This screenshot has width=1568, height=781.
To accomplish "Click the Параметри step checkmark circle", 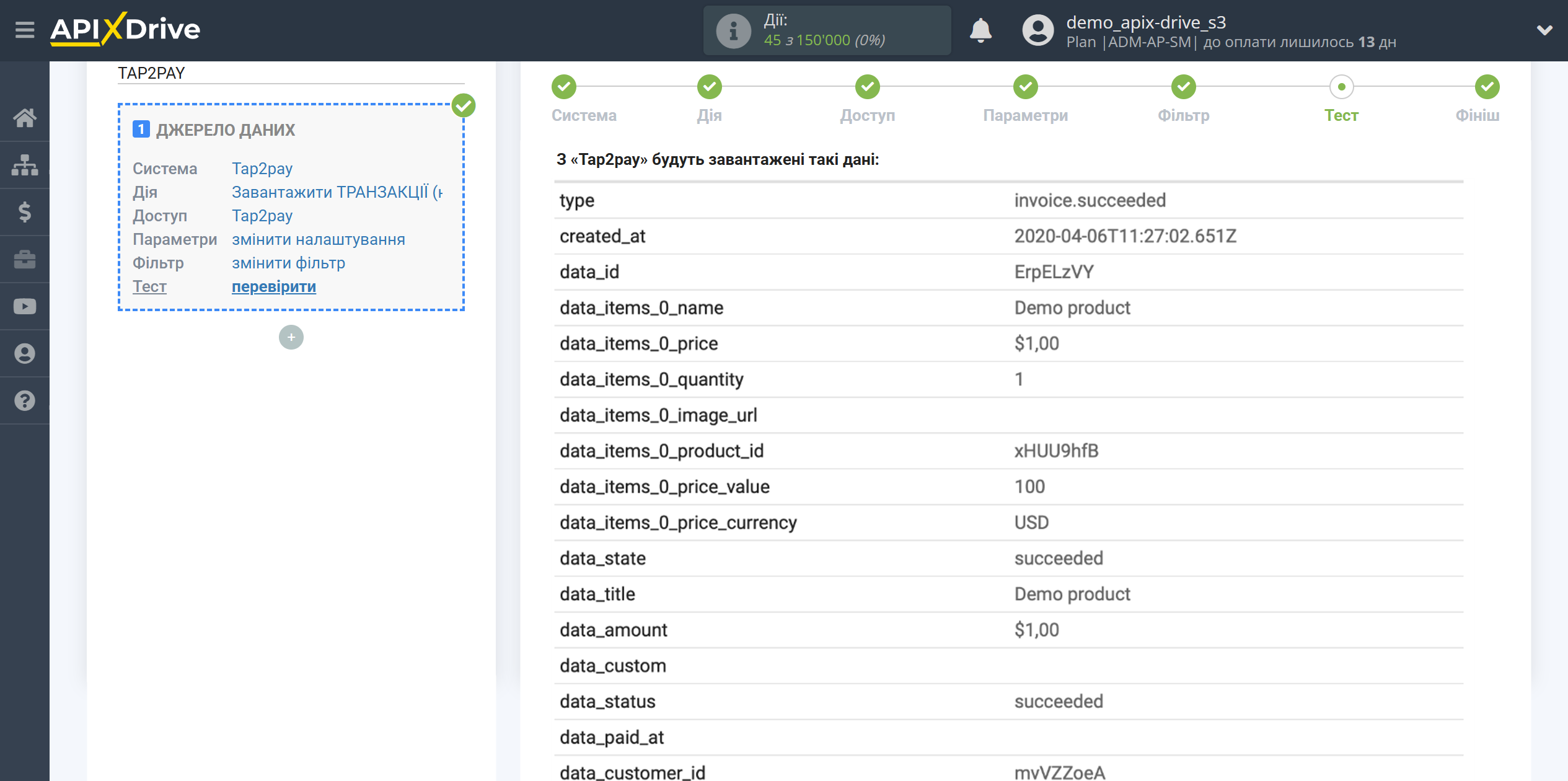I will [x=1026, y=87].
